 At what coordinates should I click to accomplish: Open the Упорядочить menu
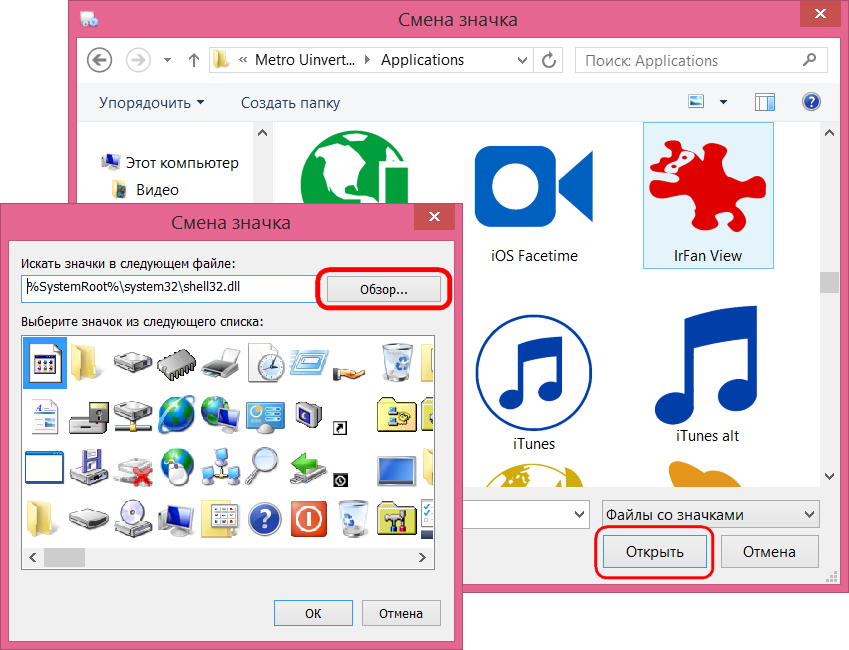click(x=152, y=102)
